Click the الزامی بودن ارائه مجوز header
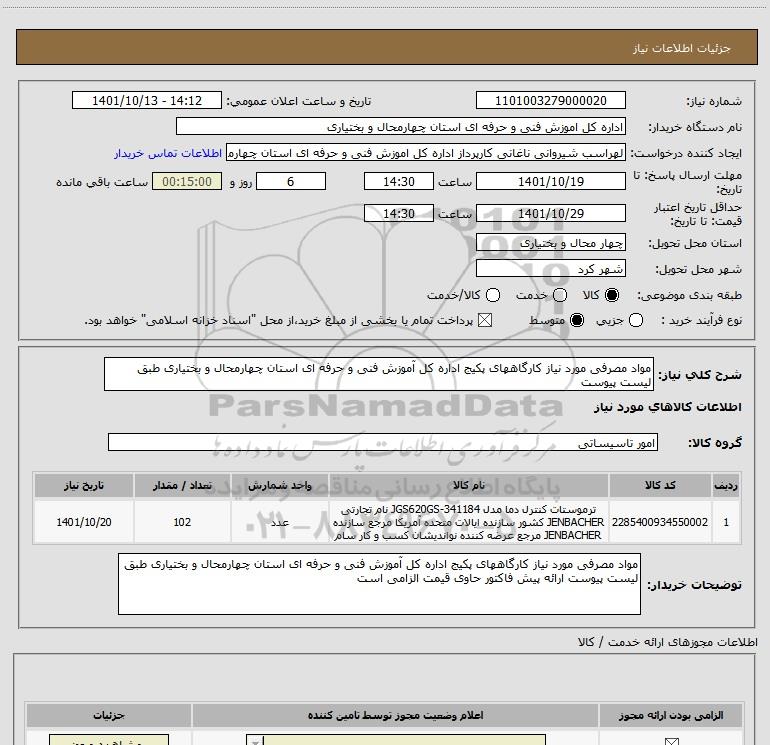Screen dimensions: 770x745 click(671, 715)
